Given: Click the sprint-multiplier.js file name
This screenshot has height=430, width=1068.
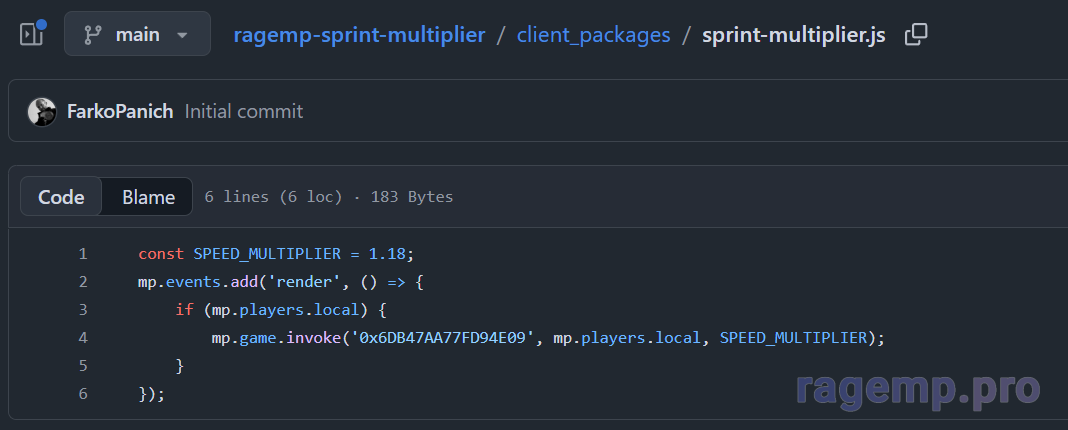Looking at the screenshot, I should coord(794,35).
